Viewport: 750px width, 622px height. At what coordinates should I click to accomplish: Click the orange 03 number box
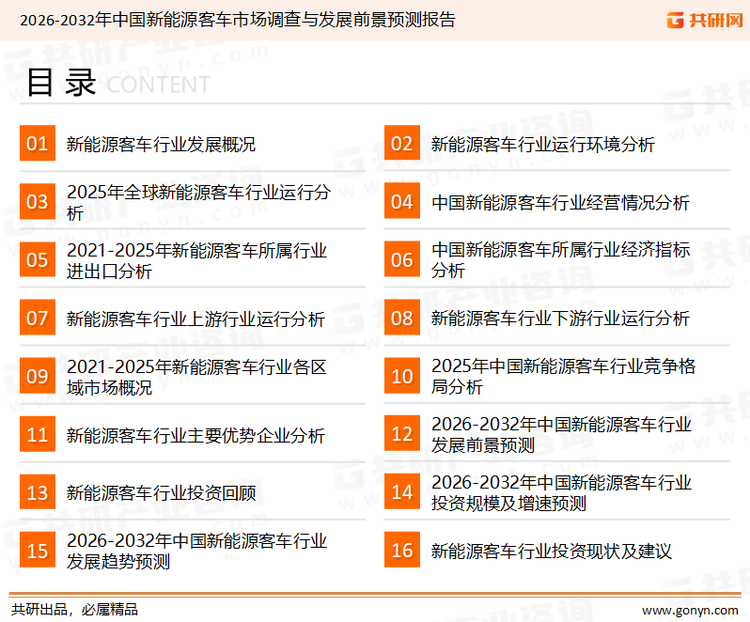(37, 201)
